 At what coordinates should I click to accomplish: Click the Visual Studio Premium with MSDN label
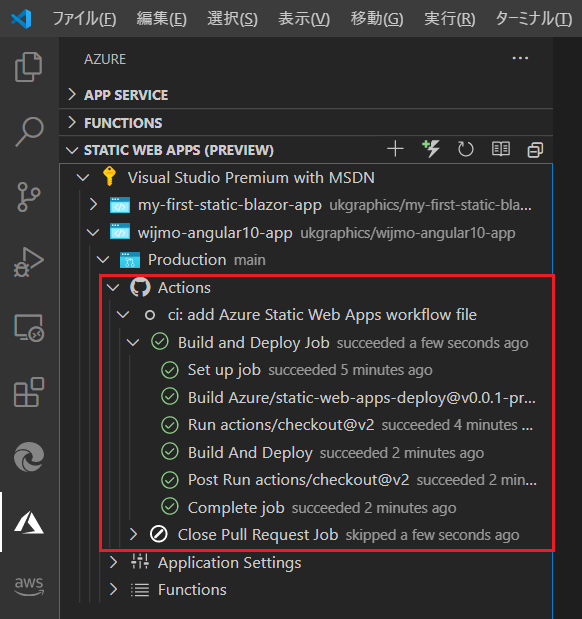251,178
